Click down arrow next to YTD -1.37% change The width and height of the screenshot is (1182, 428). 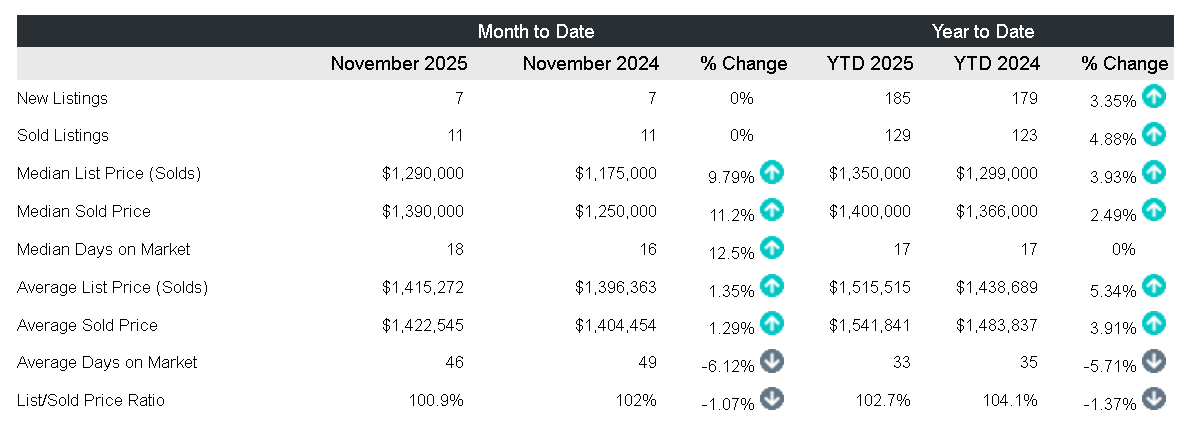[x=1154, y=399]
